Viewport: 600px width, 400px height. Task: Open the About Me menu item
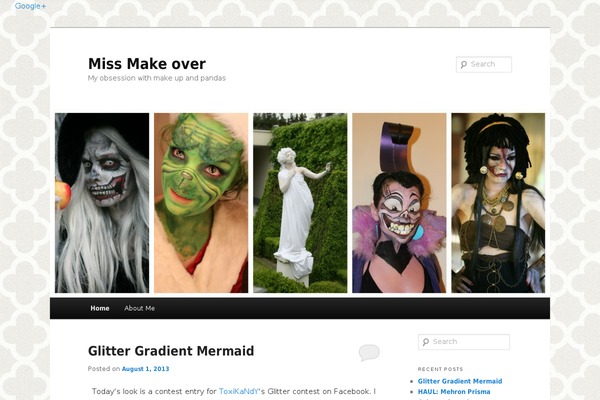click(x=140, y=308)
